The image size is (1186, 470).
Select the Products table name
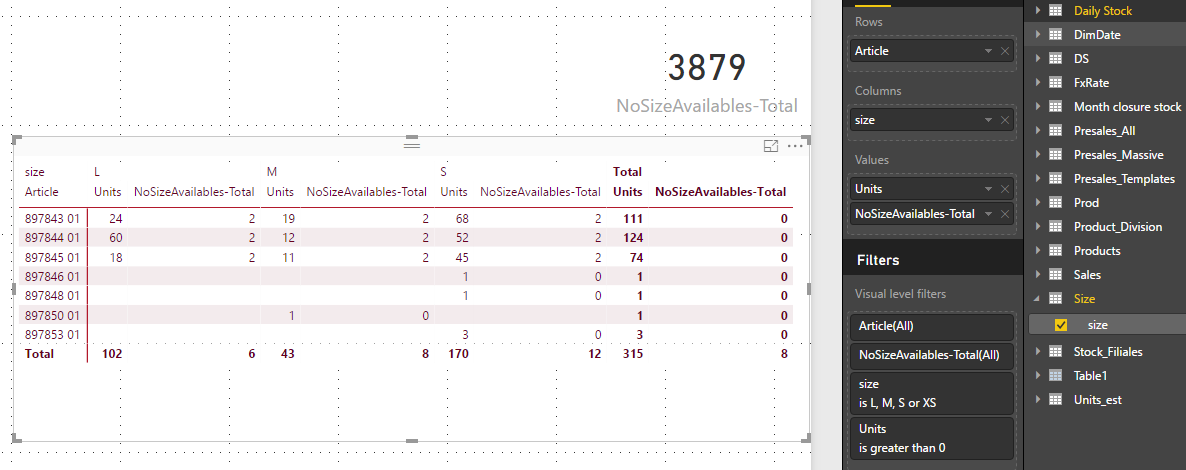pyautogui.click(x=1097, y=251)
